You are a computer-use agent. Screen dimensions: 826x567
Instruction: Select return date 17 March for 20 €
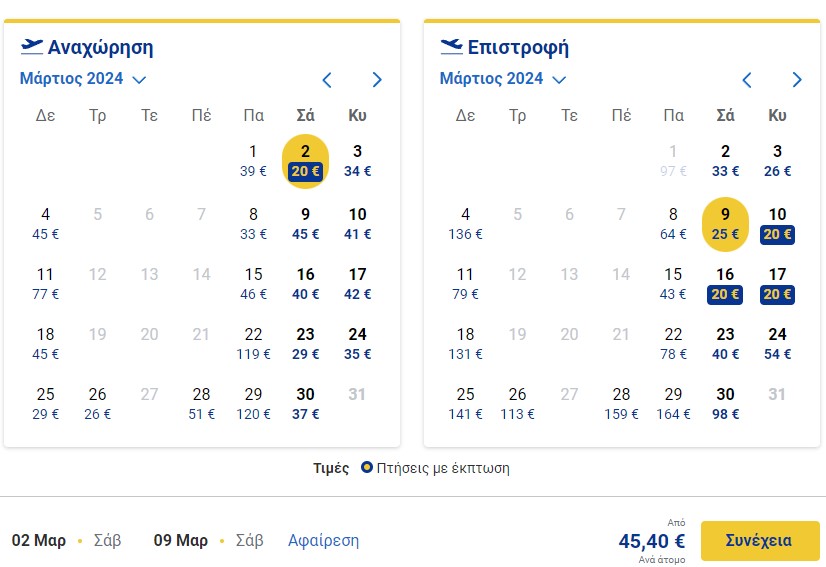[x=777, y=284]
